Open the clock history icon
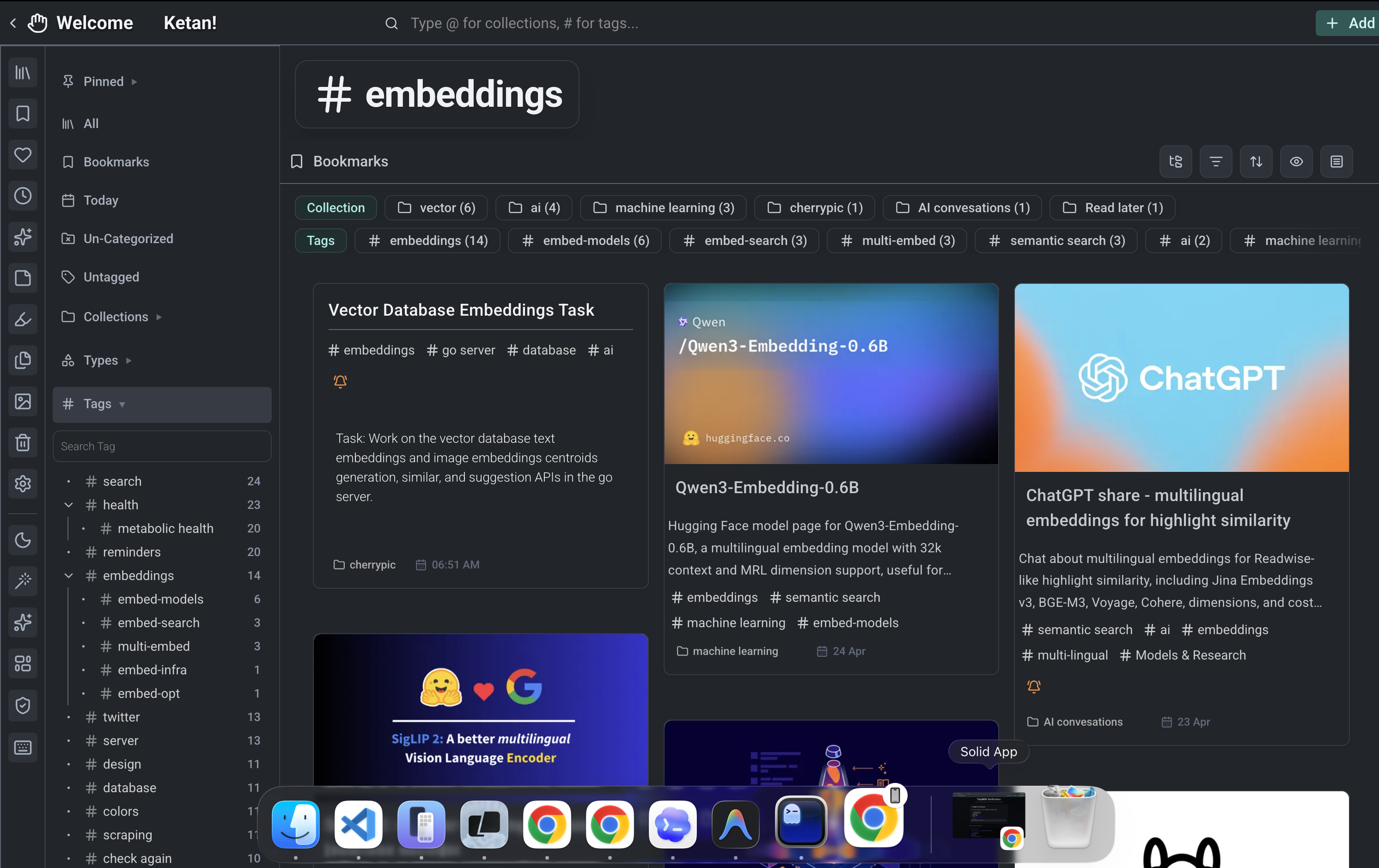 pos(23,196)
